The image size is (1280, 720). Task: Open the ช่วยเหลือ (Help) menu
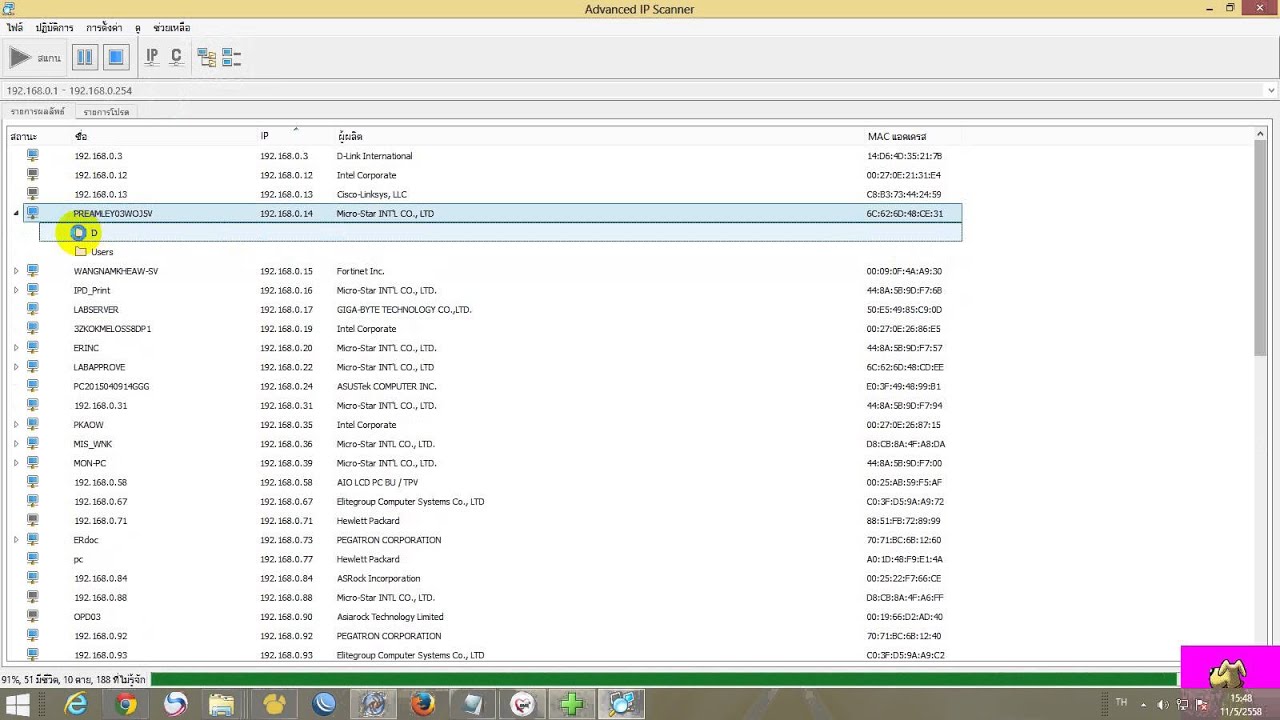(x=172, y=28)
